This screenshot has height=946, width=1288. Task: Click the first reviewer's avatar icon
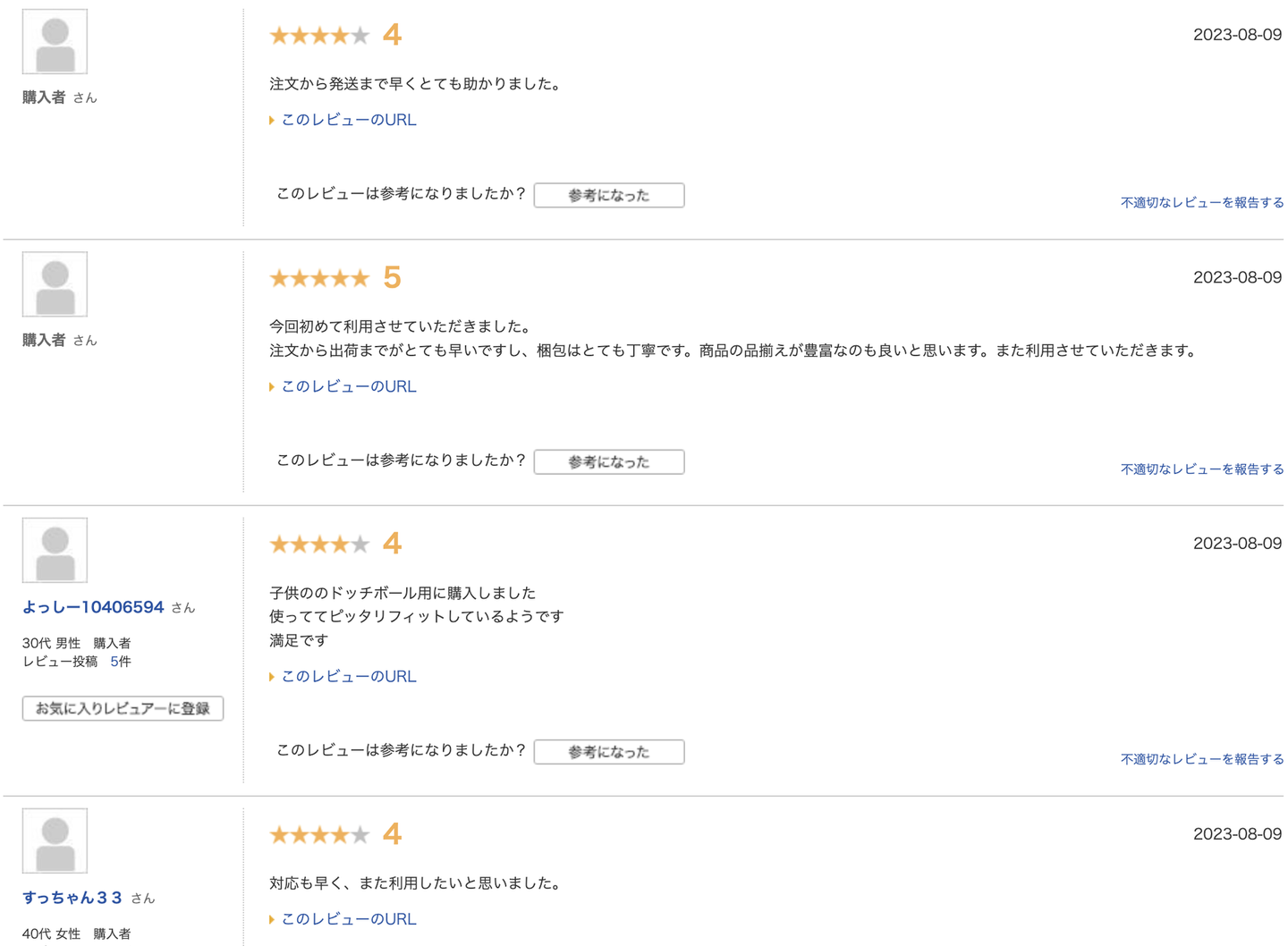point(55,41)
